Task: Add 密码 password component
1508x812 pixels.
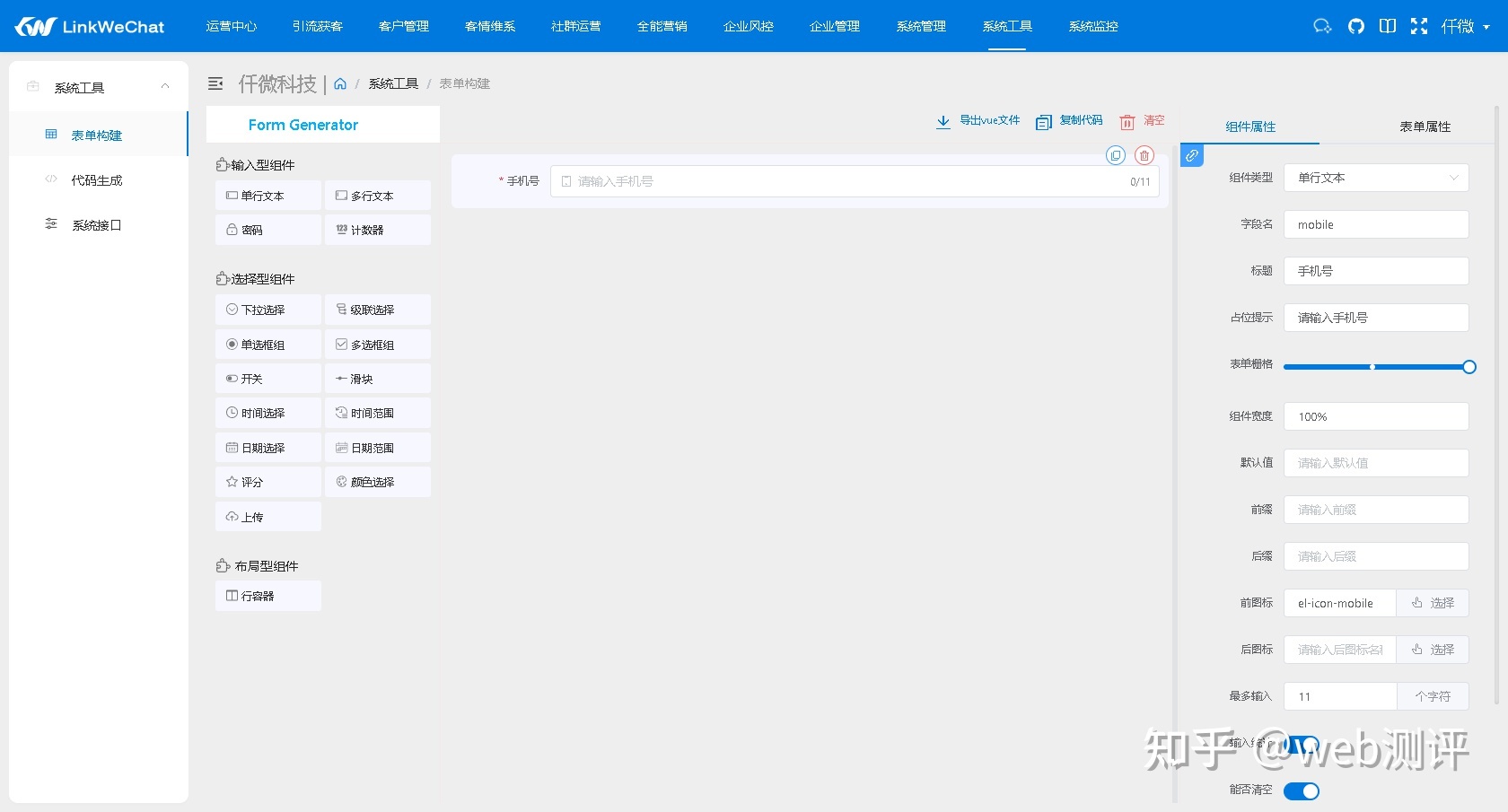Action: coord(268,230)
